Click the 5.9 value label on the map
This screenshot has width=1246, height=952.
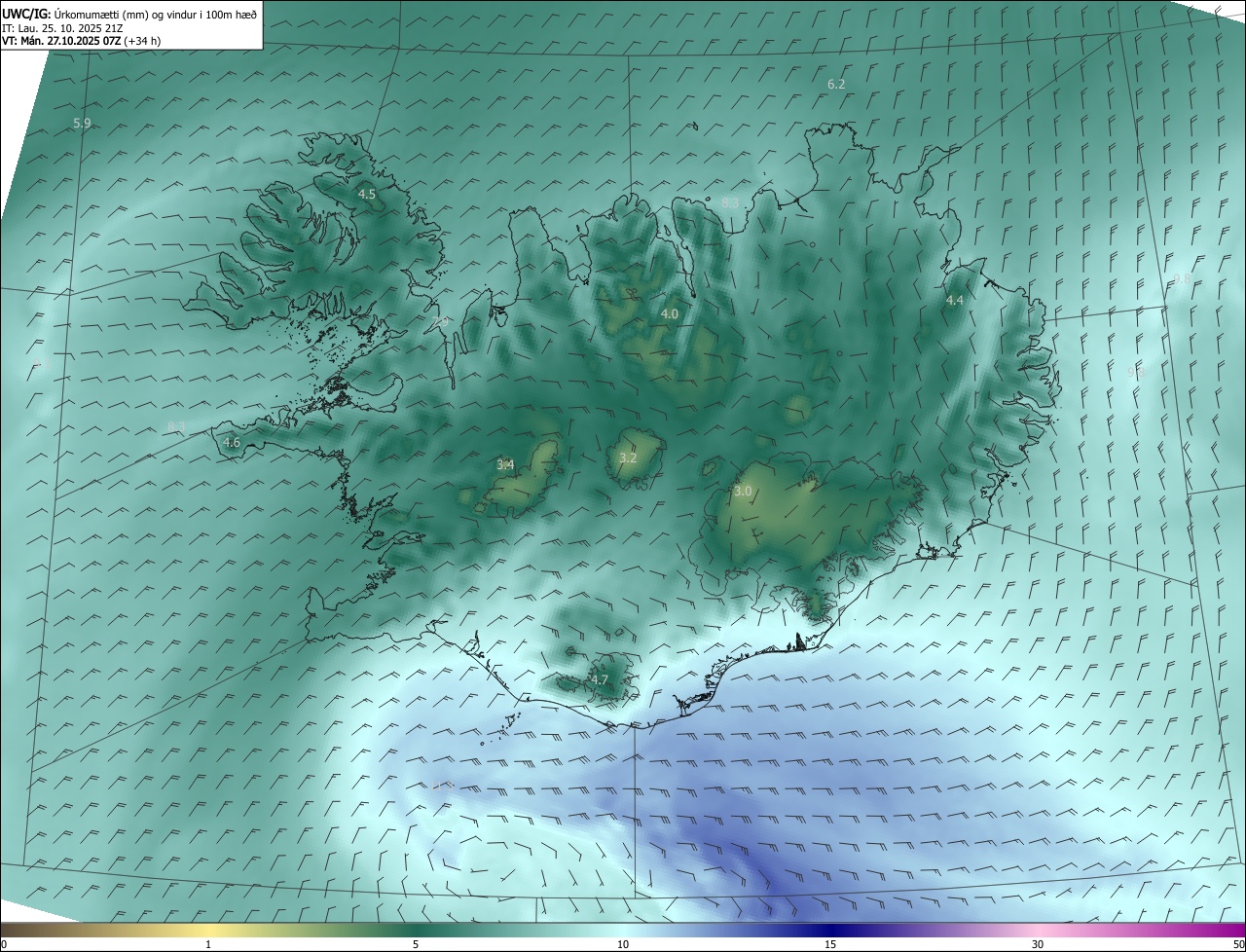[x=82, y=123]
